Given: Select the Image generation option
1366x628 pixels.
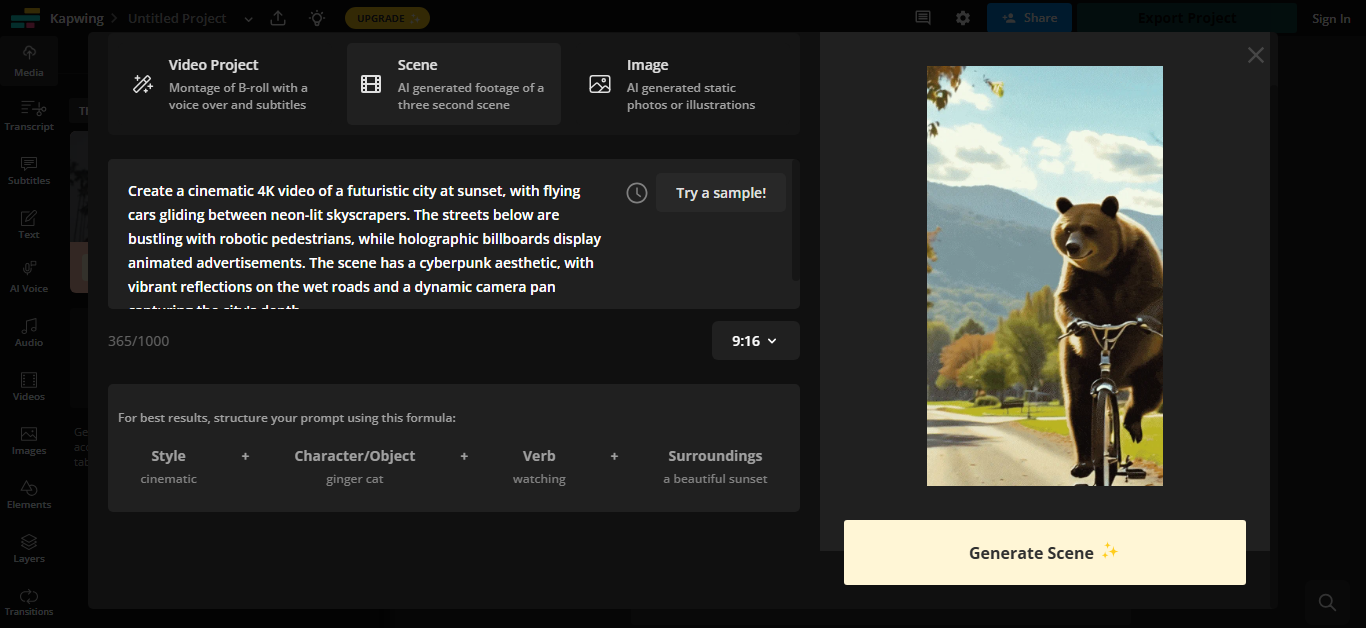Looking at the screenshot, I should 682,84.
